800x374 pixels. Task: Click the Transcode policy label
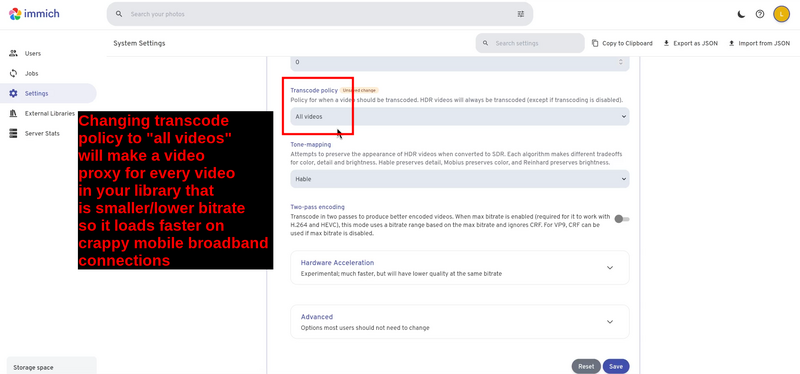coord(314,90)
